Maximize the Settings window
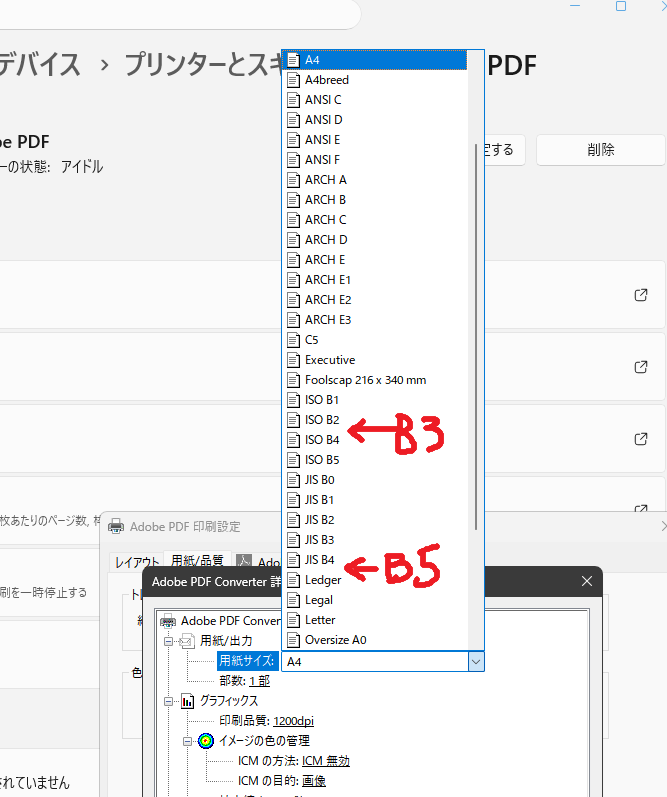 621,6
